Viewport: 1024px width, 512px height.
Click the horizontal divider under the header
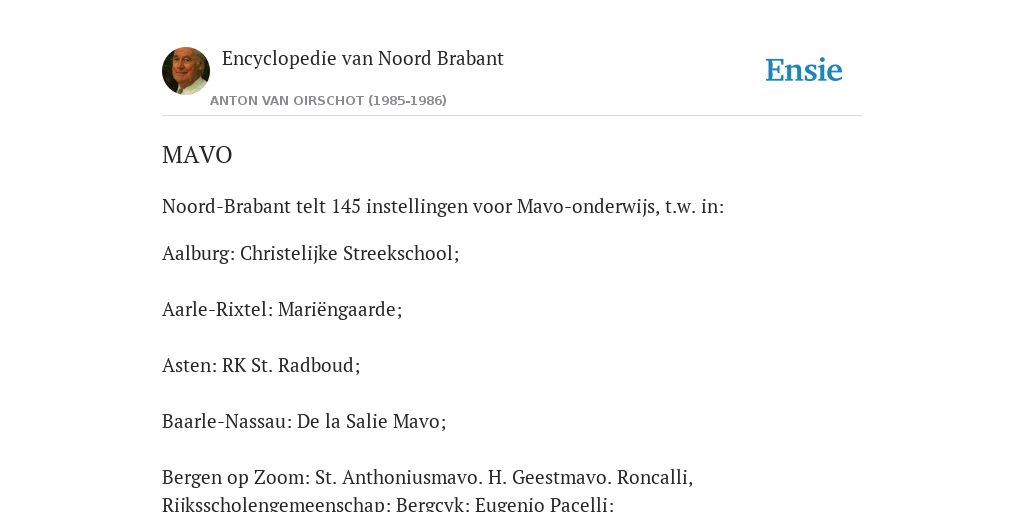pyautogui.click(x=512, y=116)
